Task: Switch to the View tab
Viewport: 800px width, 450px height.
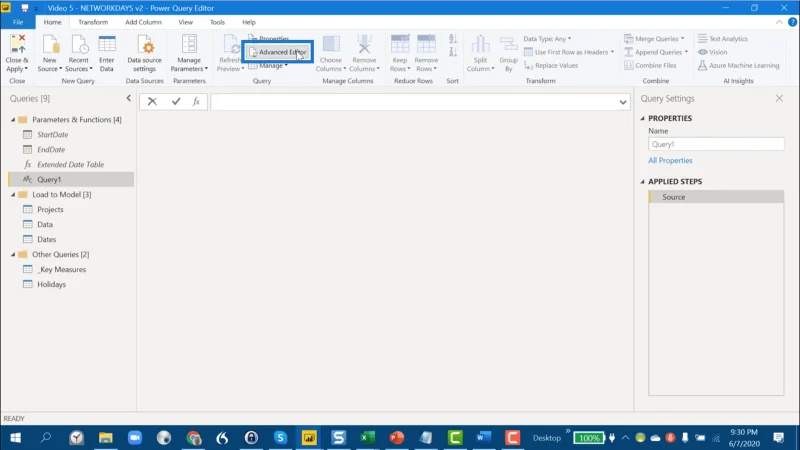Action: tap(186, 22)
